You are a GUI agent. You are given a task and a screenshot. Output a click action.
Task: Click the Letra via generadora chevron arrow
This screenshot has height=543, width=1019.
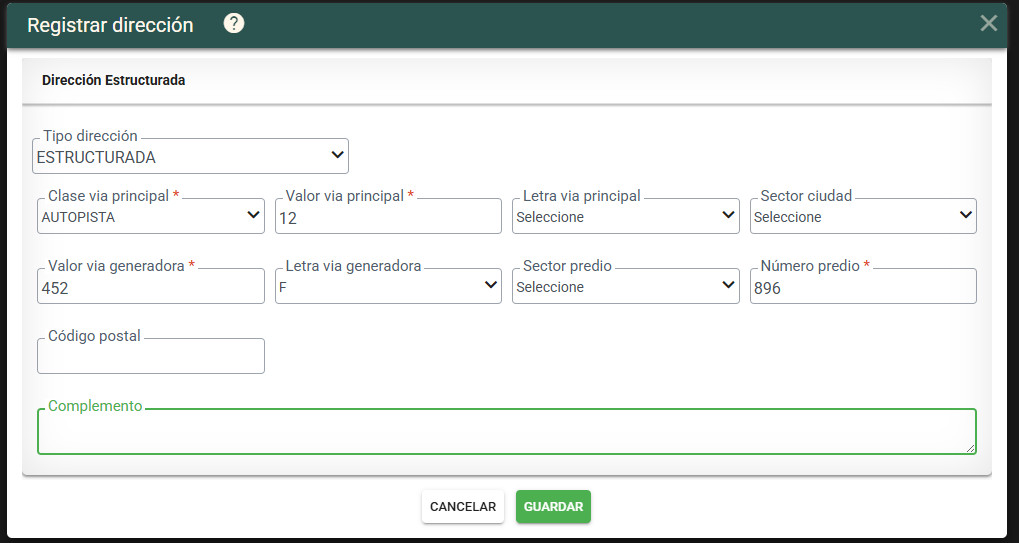491,284
